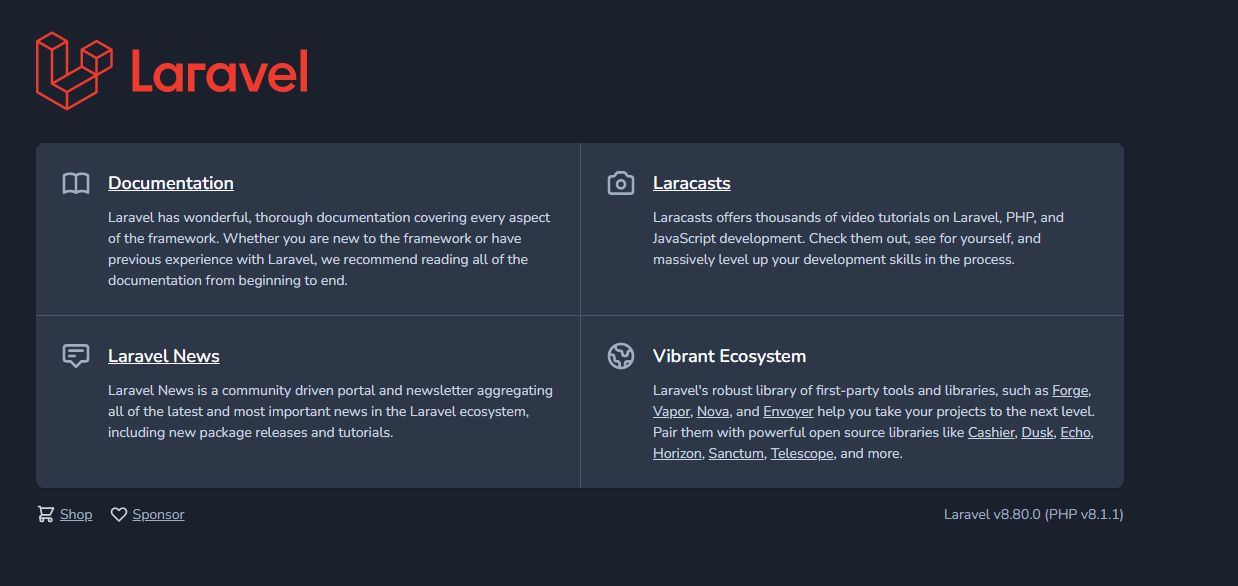1238x586 pixels.
Task: Open the Forge link
Action: (x=1070, y=390)
